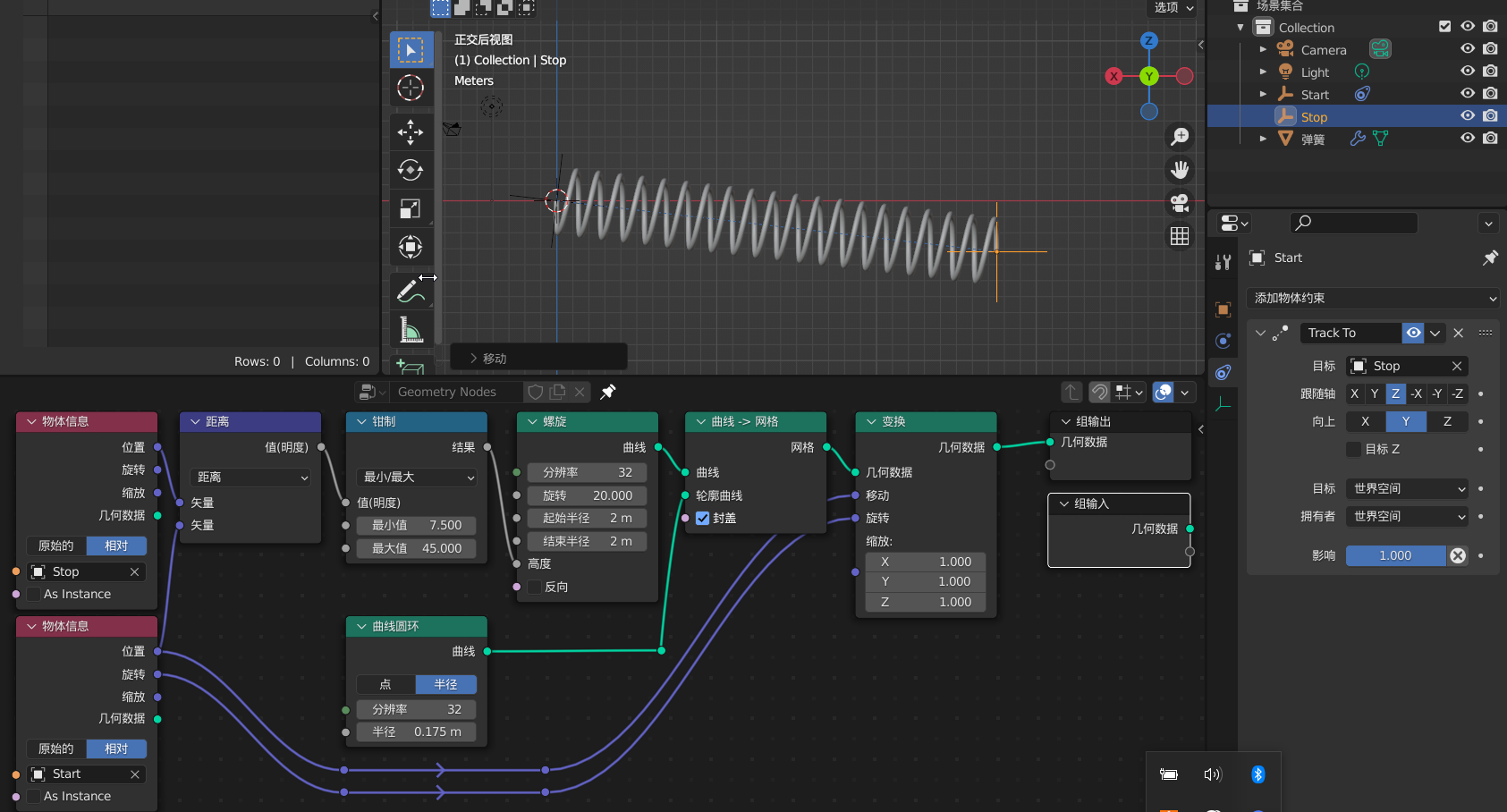
Task: Click the volume speaker tray icon
Action: pos(1213,774)
